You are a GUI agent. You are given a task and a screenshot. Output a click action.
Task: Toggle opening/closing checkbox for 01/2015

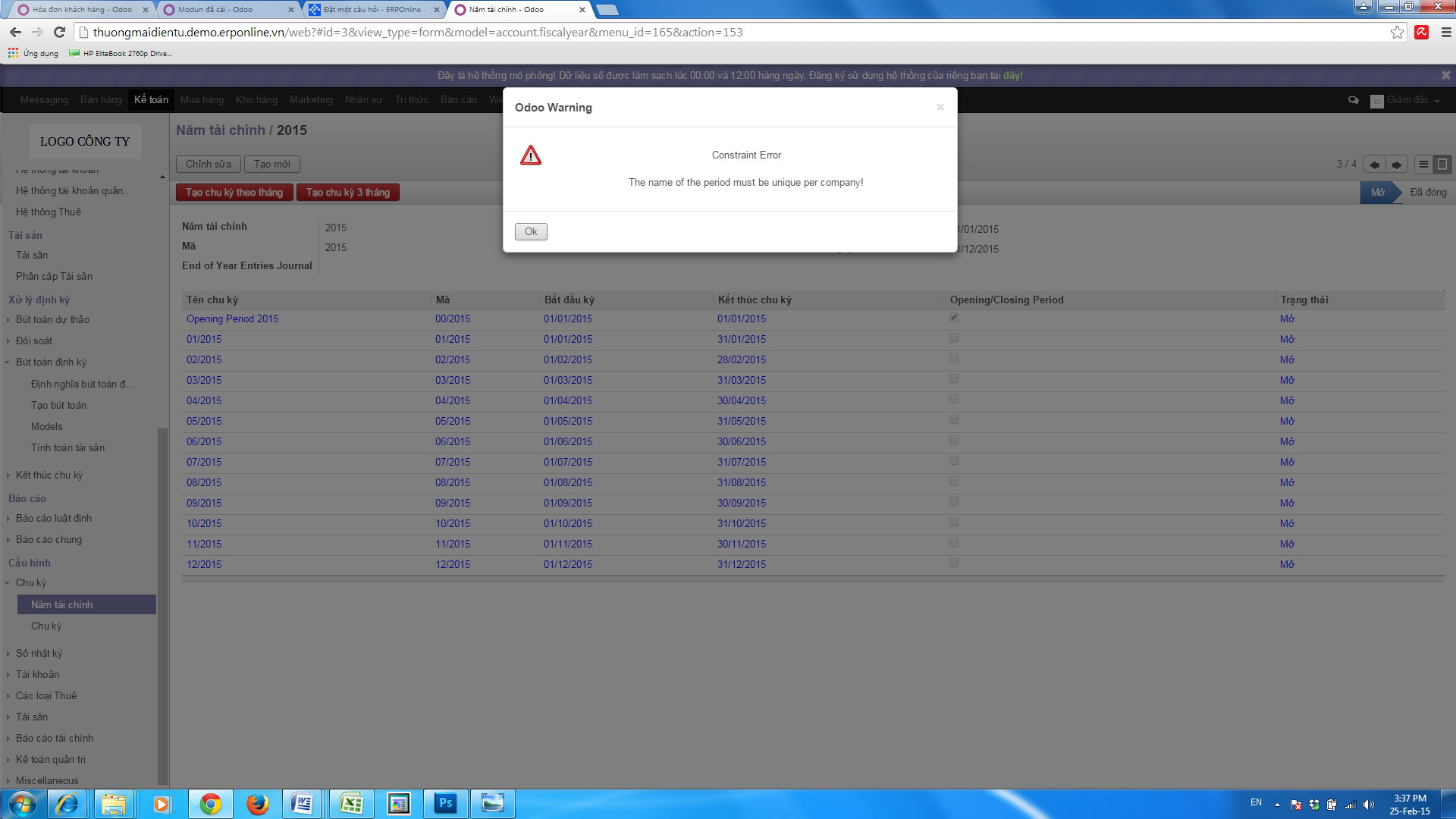coord(954,338)
